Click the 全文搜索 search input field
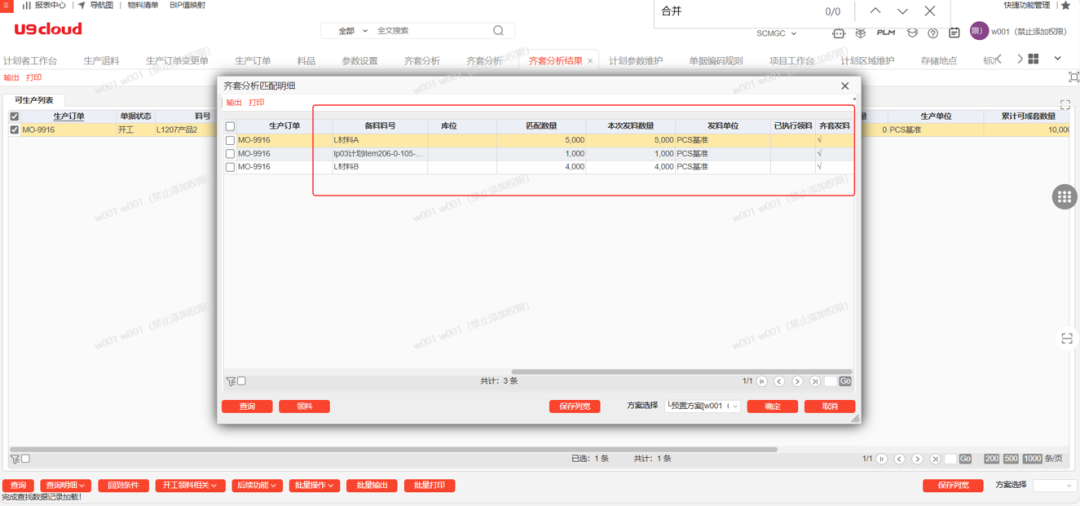This screenshot has height=506, width=1080. point(440,31)
